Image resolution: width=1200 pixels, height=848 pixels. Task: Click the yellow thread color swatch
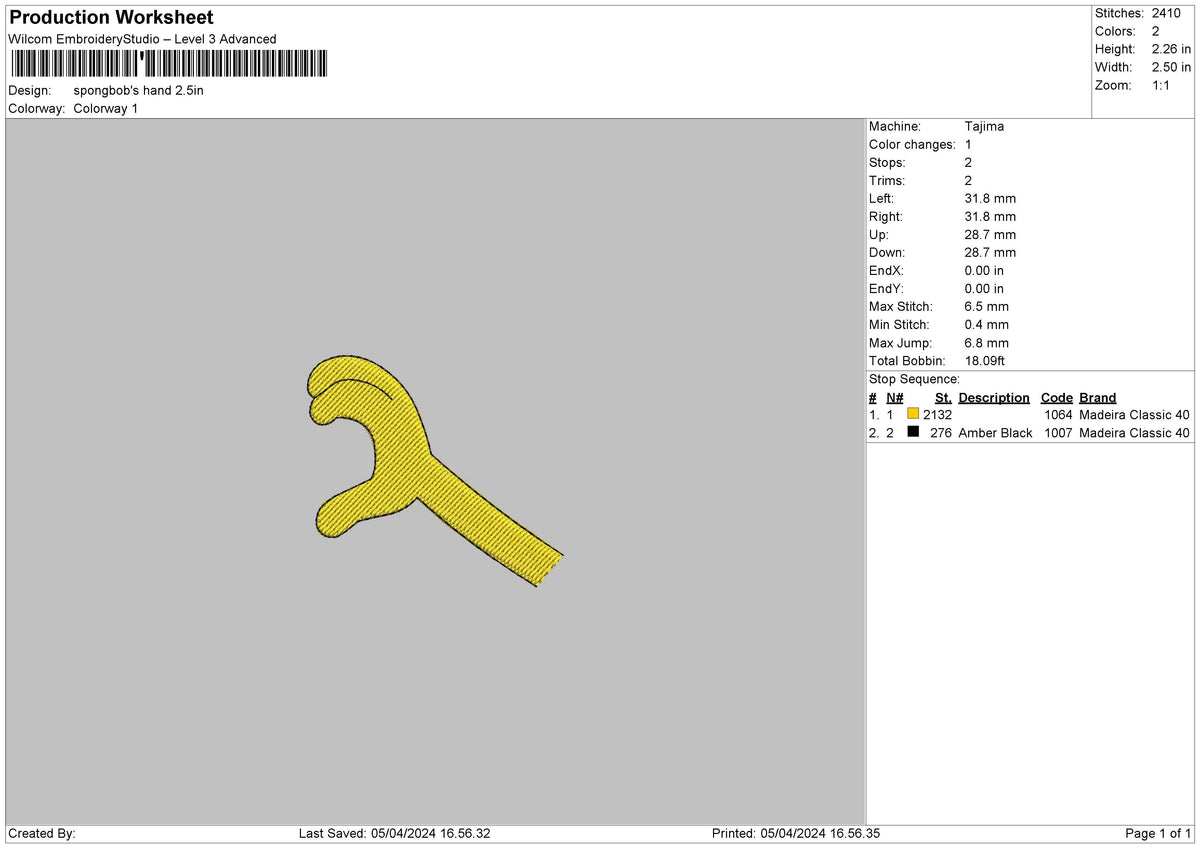913,414
